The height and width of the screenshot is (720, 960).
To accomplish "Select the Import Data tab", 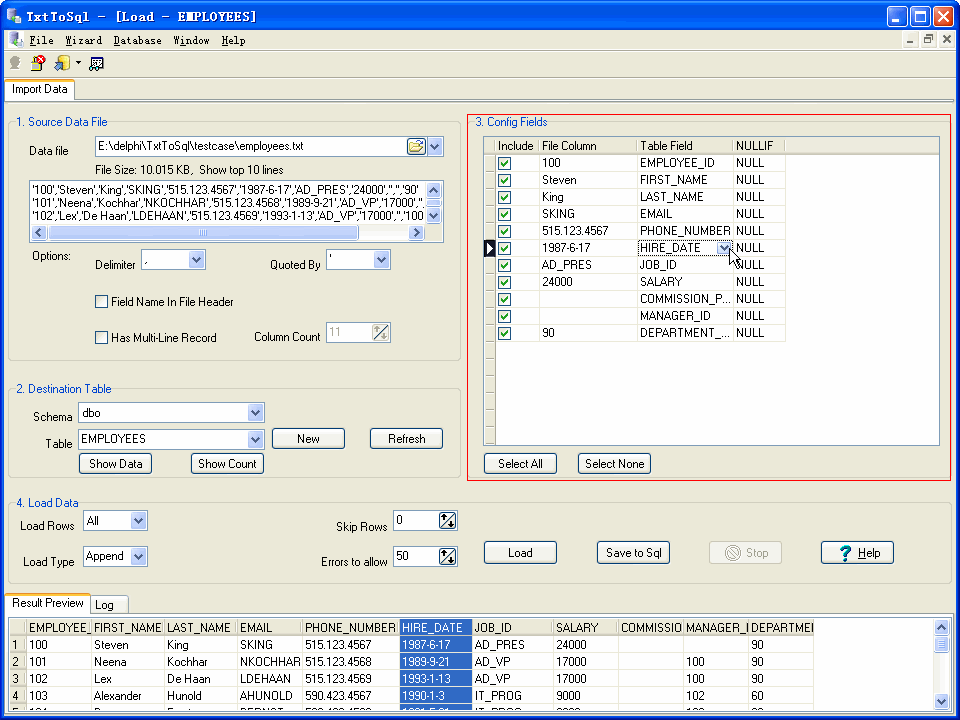I will tap(40, 89).
